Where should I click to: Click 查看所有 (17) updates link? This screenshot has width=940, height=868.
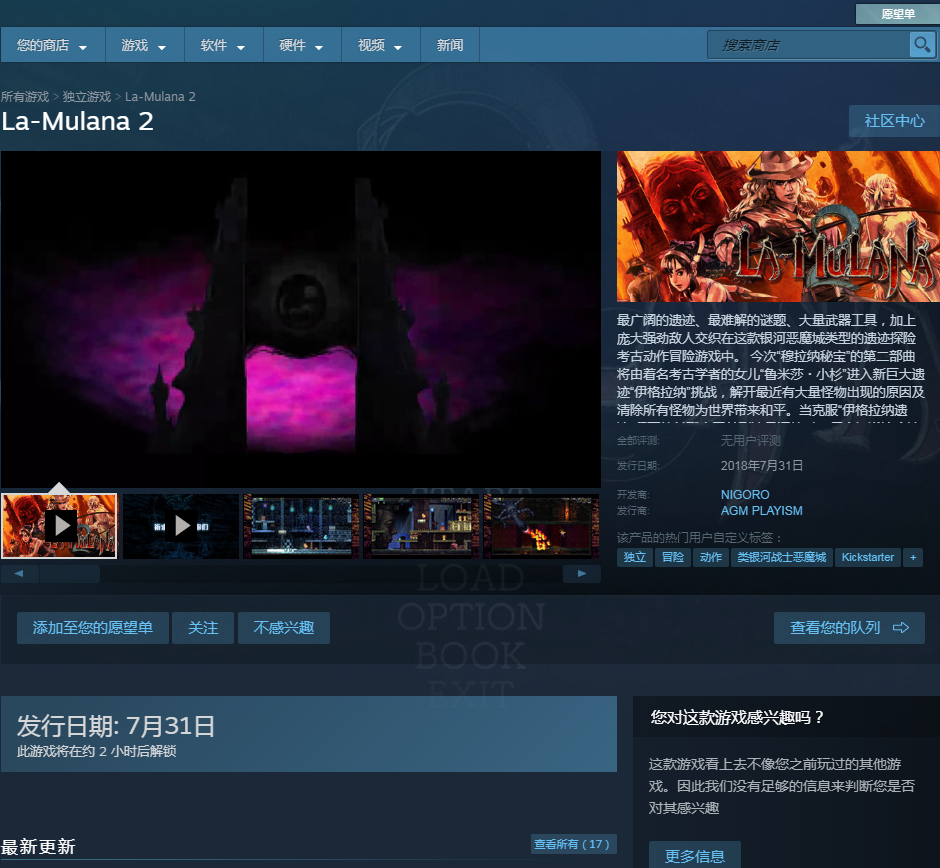tap(573, 844)
